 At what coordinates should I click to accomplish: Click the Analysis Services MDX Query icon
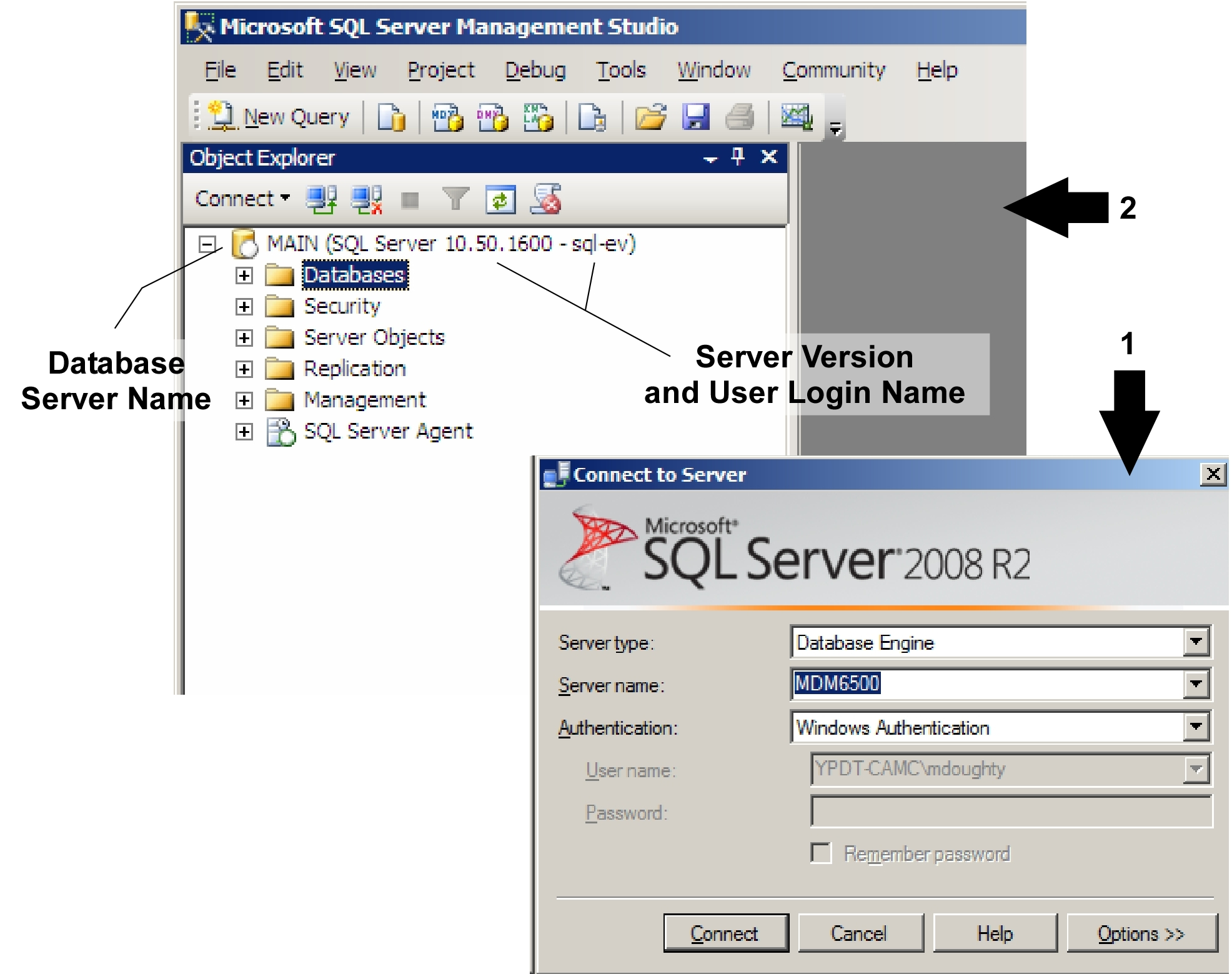point(447,117)
